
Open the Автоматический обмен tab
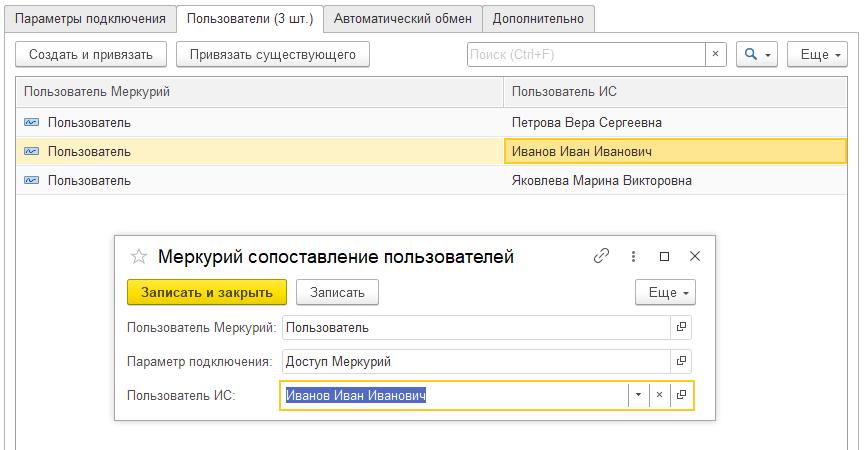click(x=402, y=19)
